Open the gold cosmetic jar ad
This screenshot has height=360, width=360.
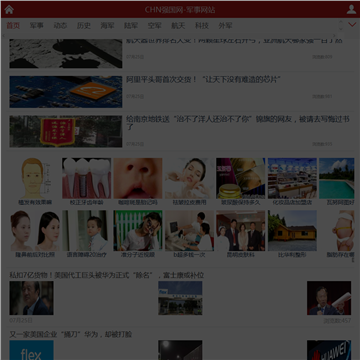(241, 178)
